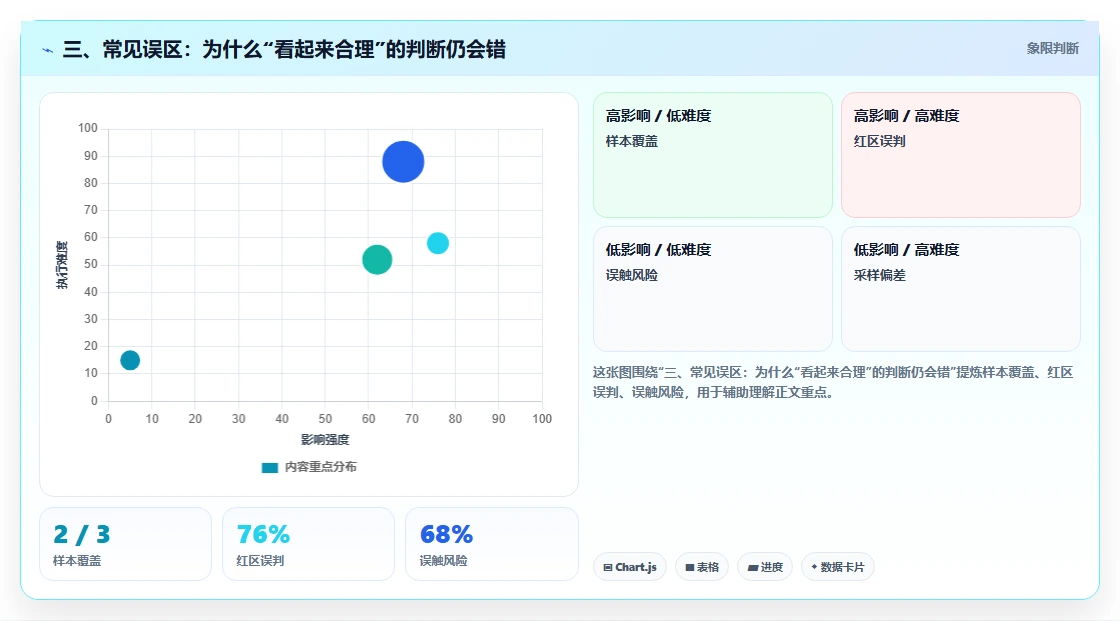This screenshot has height=621, width=1120.
Task: Click the green teal bubble in chart
Action: coord(377,259)
